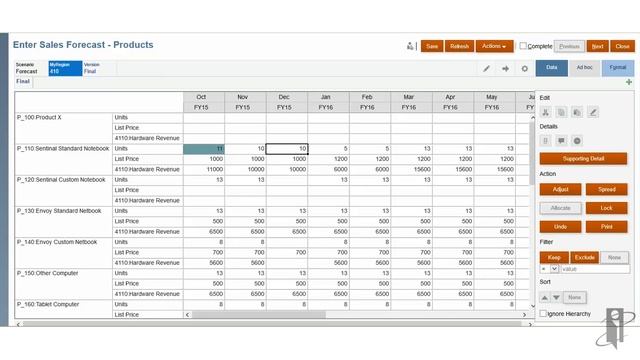640x360 pixels.
Task: Select the Oct FY15 Units cell for Sentinal Standard Notebook
Action: [x=204, y=149]
